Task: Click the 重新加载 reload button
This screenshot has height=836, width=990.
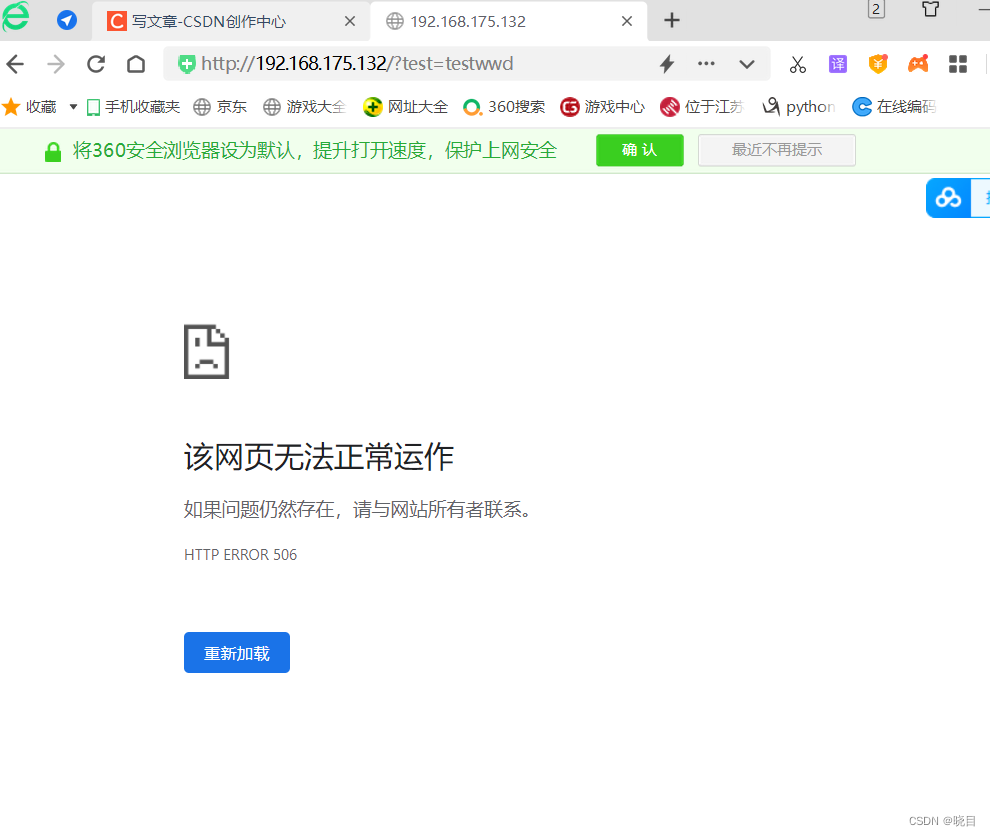Action: click(236, 652)
